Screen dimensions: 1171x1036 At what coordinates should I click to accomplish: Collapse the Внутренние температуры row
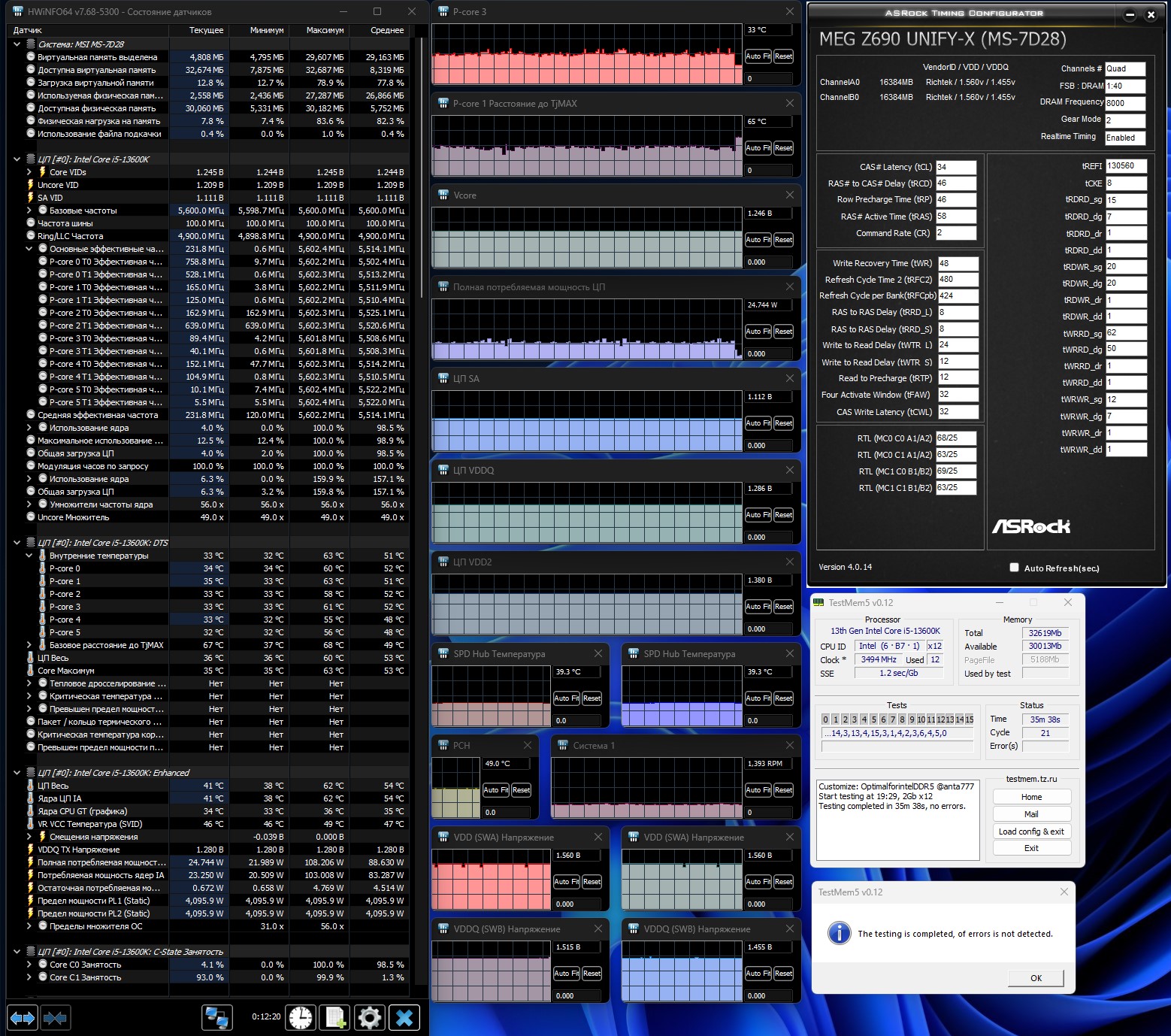point(29,556)
